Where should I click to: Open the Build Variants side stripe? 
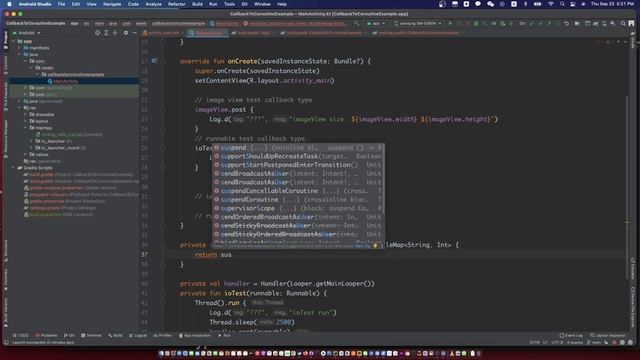coord(5,312)
